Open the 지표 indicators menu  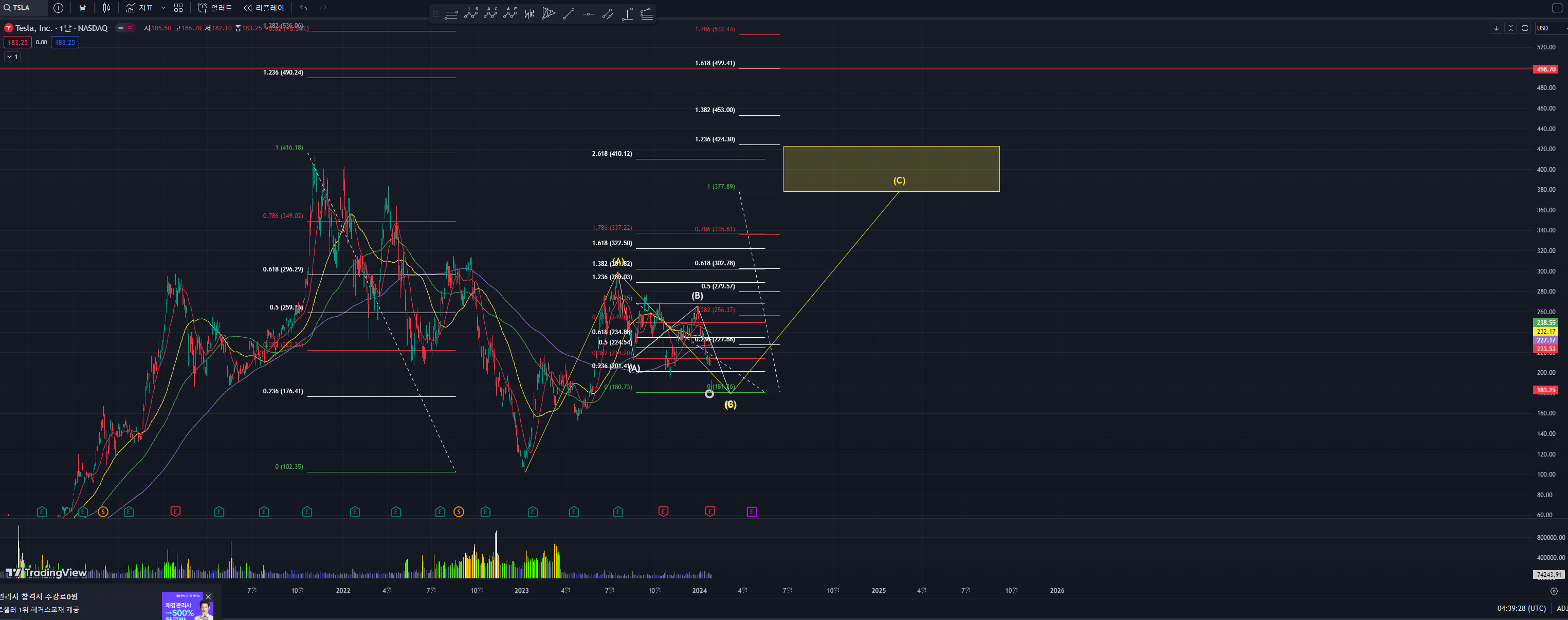click(x=140, y=8)
